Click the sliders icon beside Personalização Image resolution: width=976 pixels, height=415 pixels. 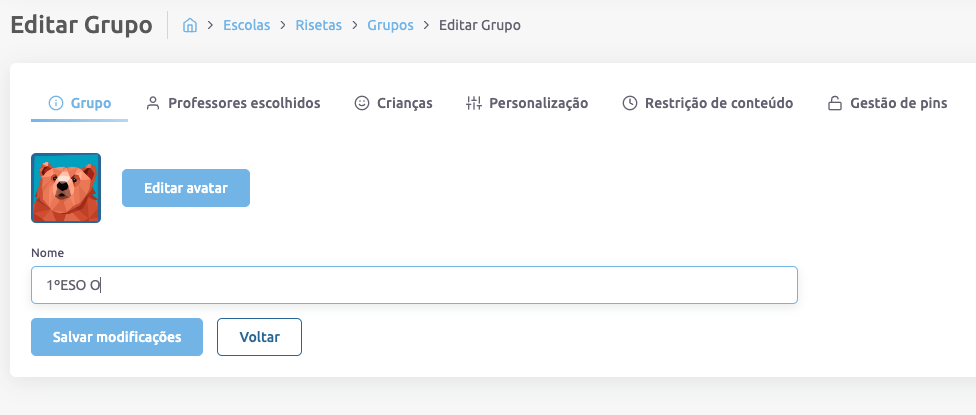474,103
